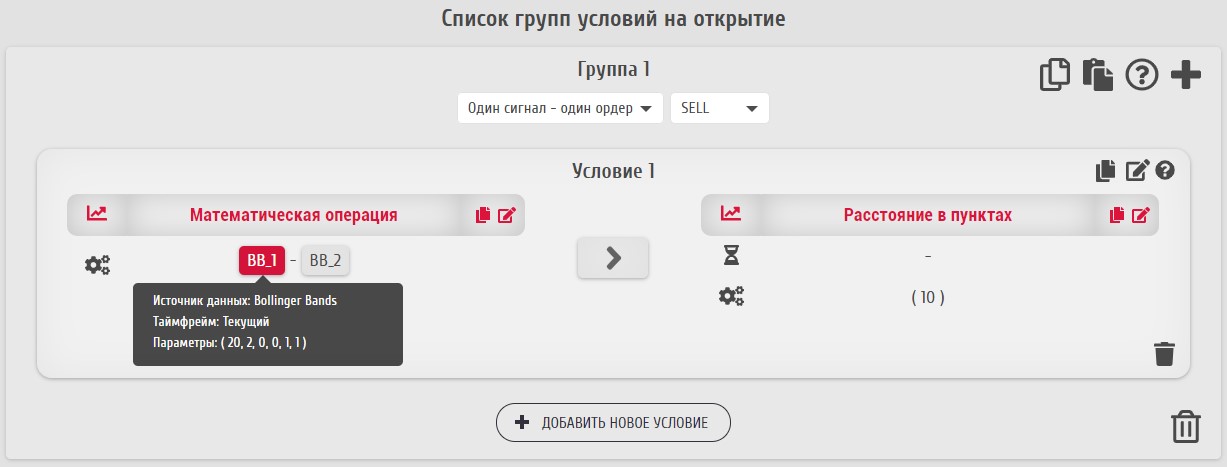Open help for Группа 1
Image resolution: width=1227 pixels, height=467 pixels.
[x=1141, y=76]
